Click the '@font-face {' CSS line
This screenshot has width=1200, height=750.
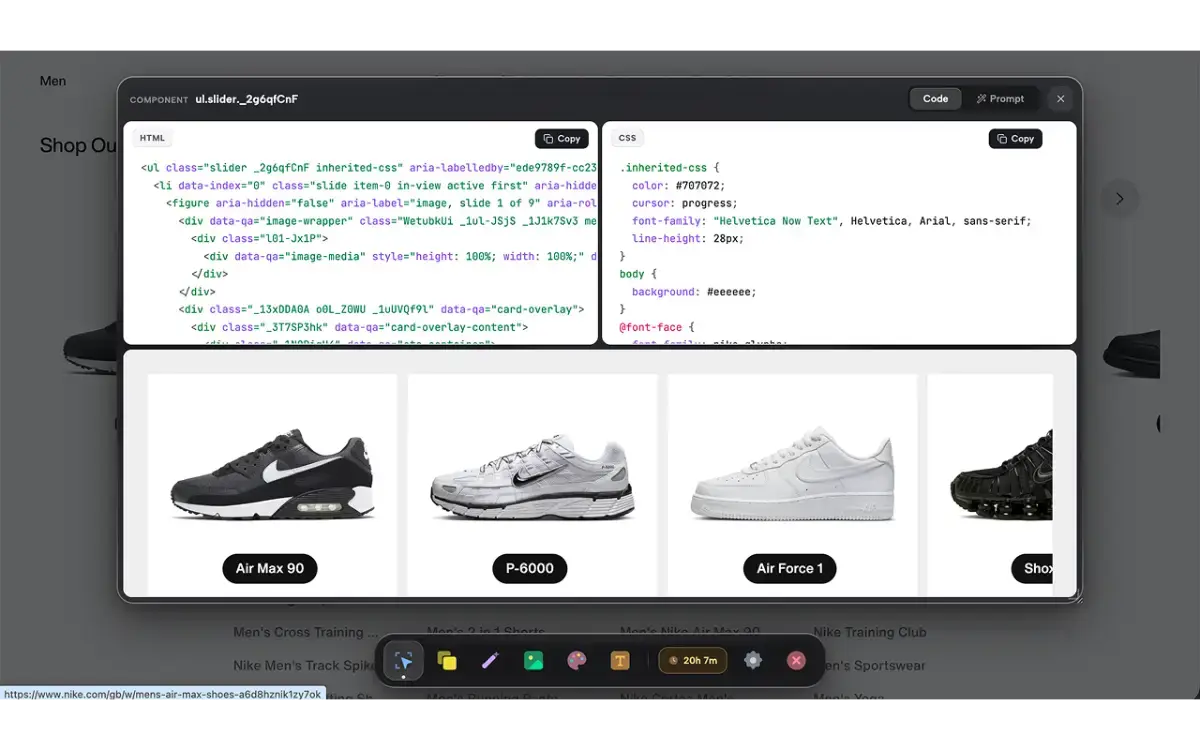[x=656, y=327]
